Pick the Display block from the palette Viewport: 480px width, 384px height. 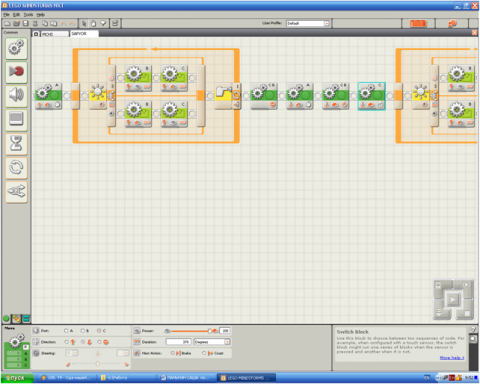(16, 119)
